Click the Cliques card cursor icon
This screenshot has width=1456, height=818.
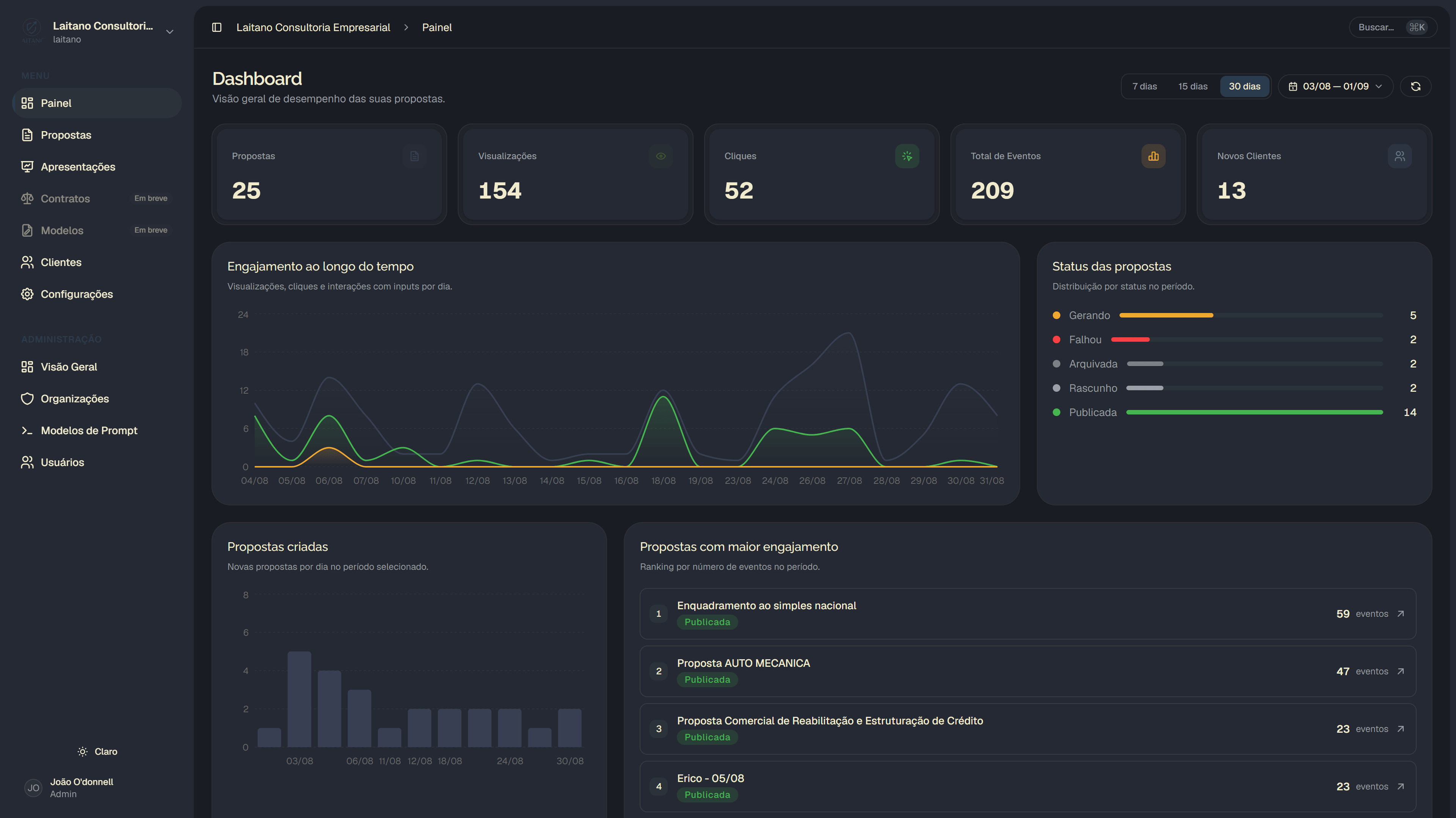click(x=907, y=156)
